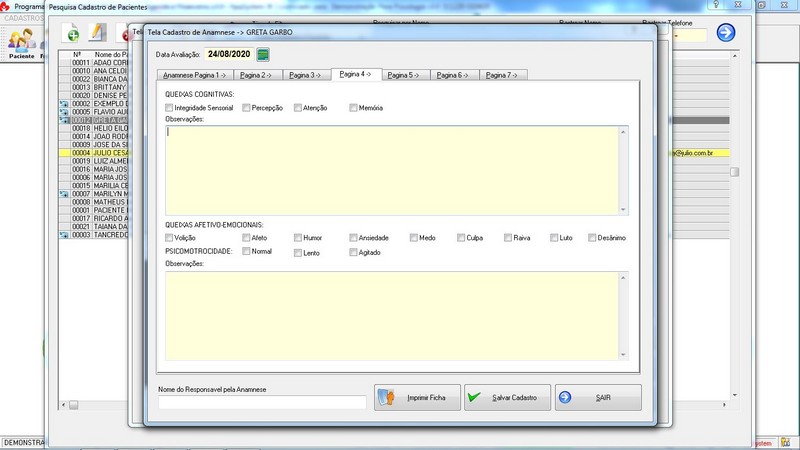This screenshot has width=800, height=450.
Task: Select patient row 00020 DENISE
Action: click(94, 95)
